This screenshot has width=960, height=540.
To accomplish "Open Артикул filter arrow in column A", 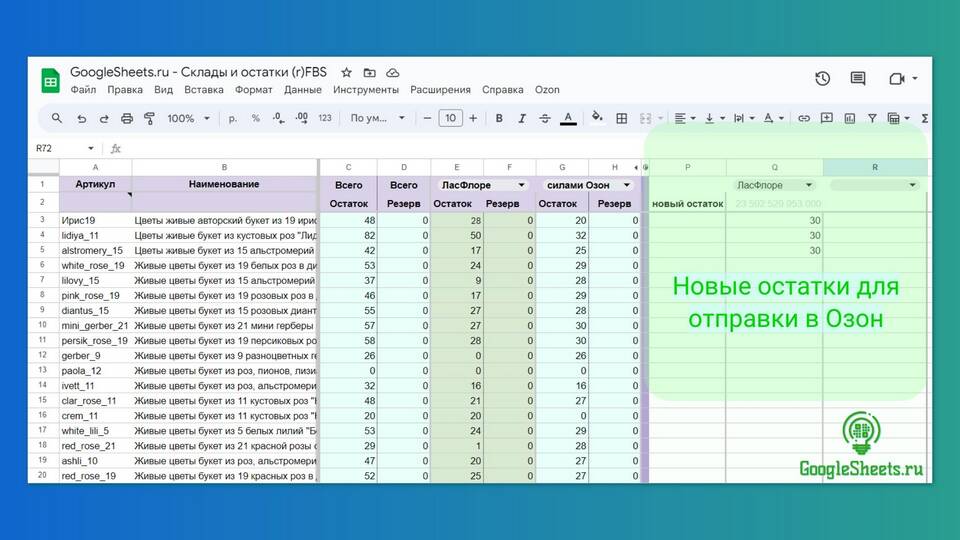I will (129, 195).
